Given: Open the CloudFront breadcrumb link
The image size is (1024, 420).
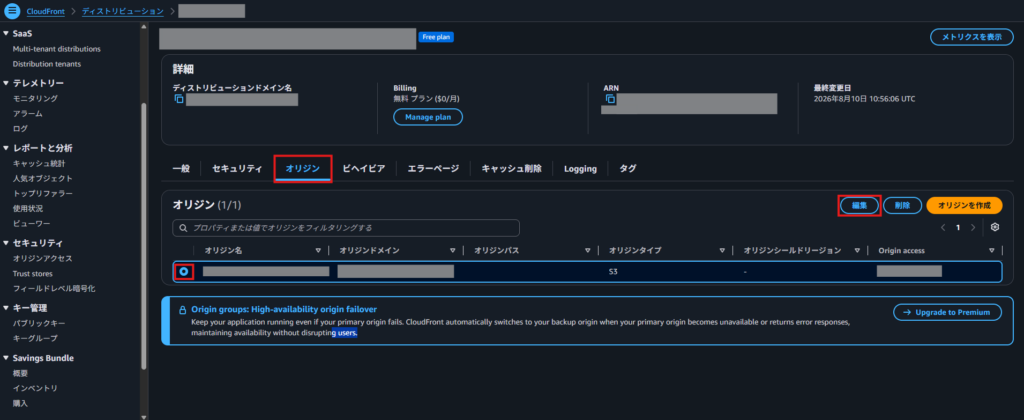Looking at the screenshot, I should (x=45, y=11).
